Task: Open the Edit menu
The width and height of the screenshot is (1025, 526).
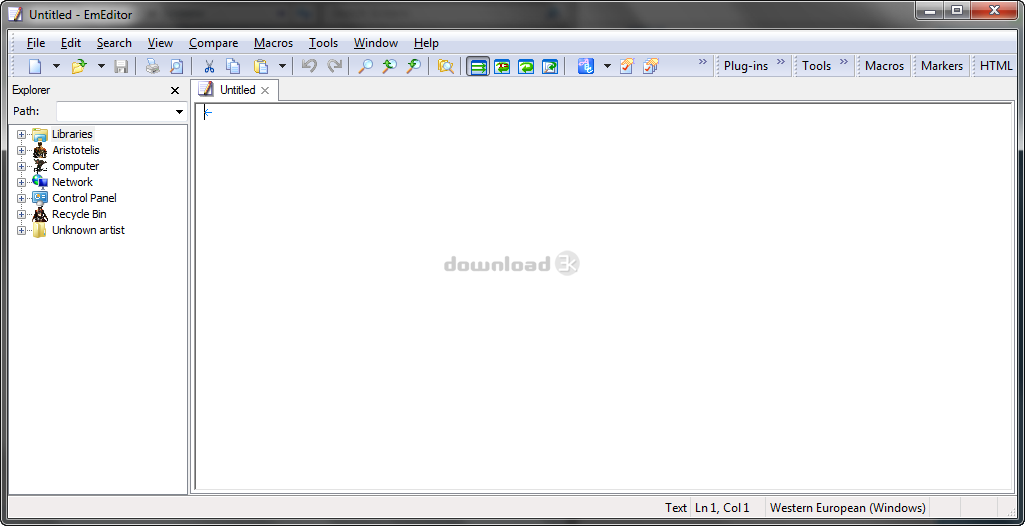Action: (x=71, y=43)
